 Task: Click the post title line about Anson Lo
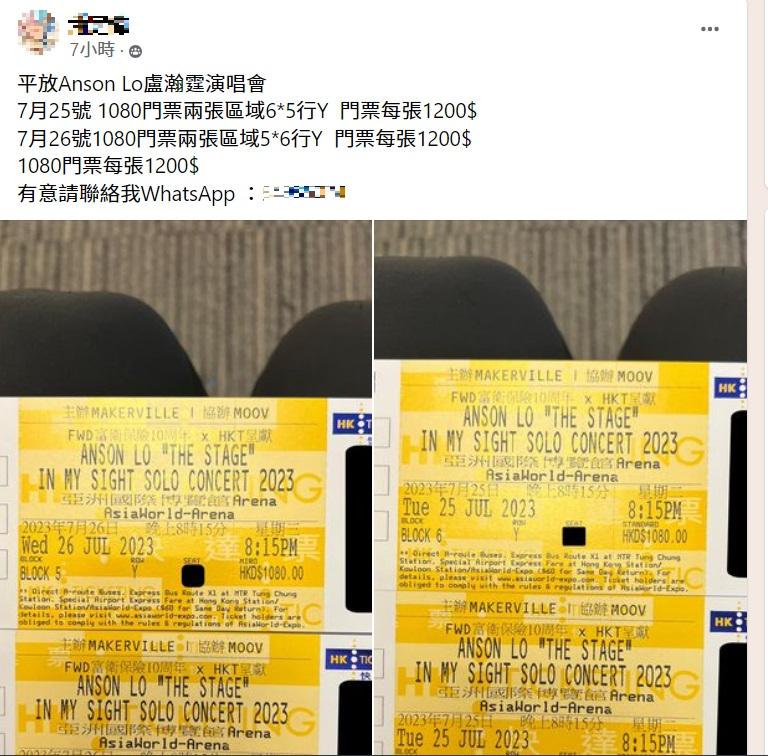pos(142,84)
